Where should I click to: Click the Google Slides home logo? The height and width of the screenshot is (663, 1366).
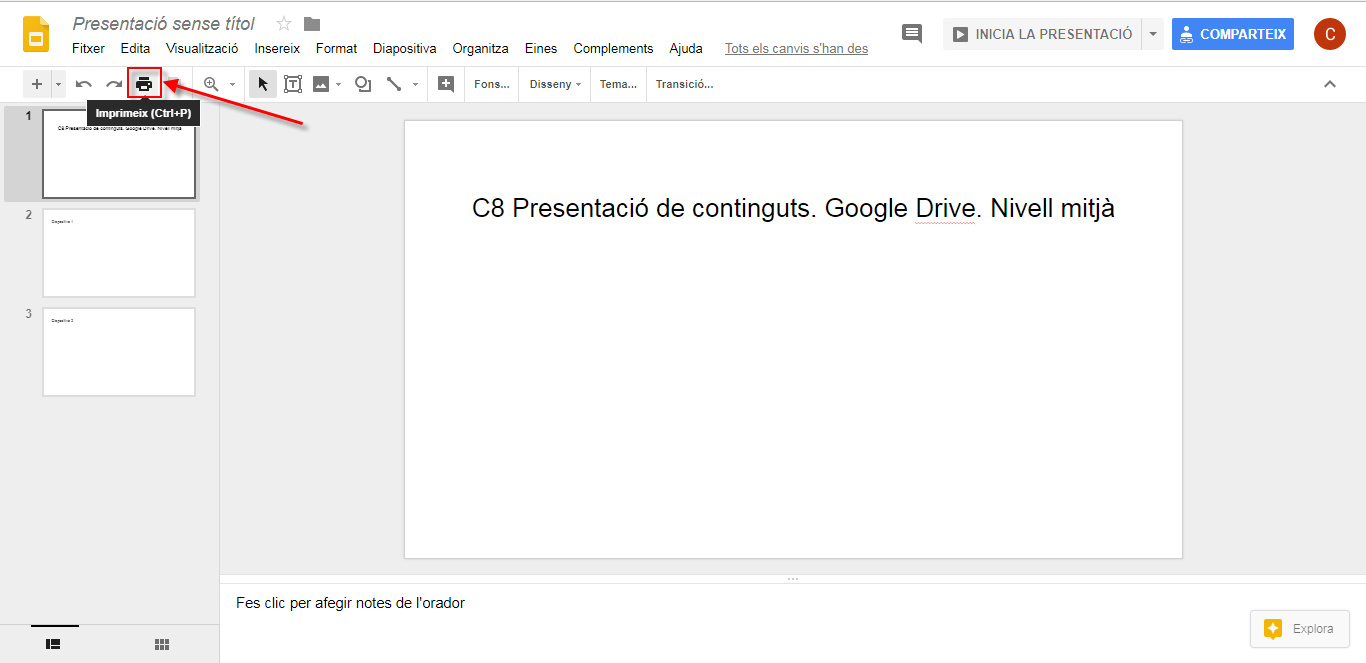(x=37, y=35)
